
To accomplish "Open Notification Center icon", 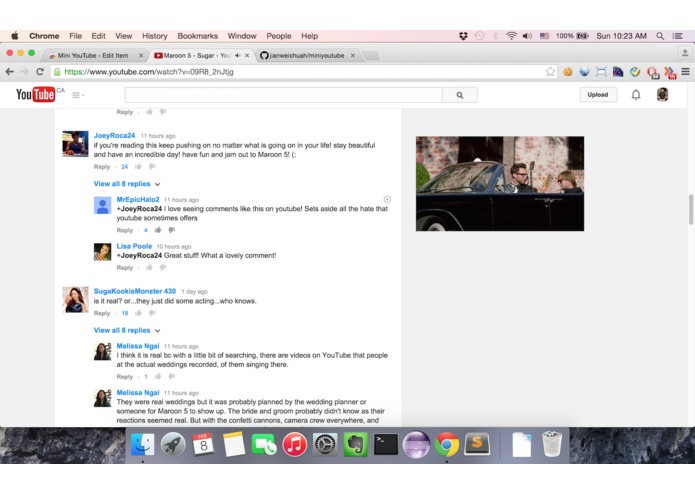I will [x=677, y=36].
